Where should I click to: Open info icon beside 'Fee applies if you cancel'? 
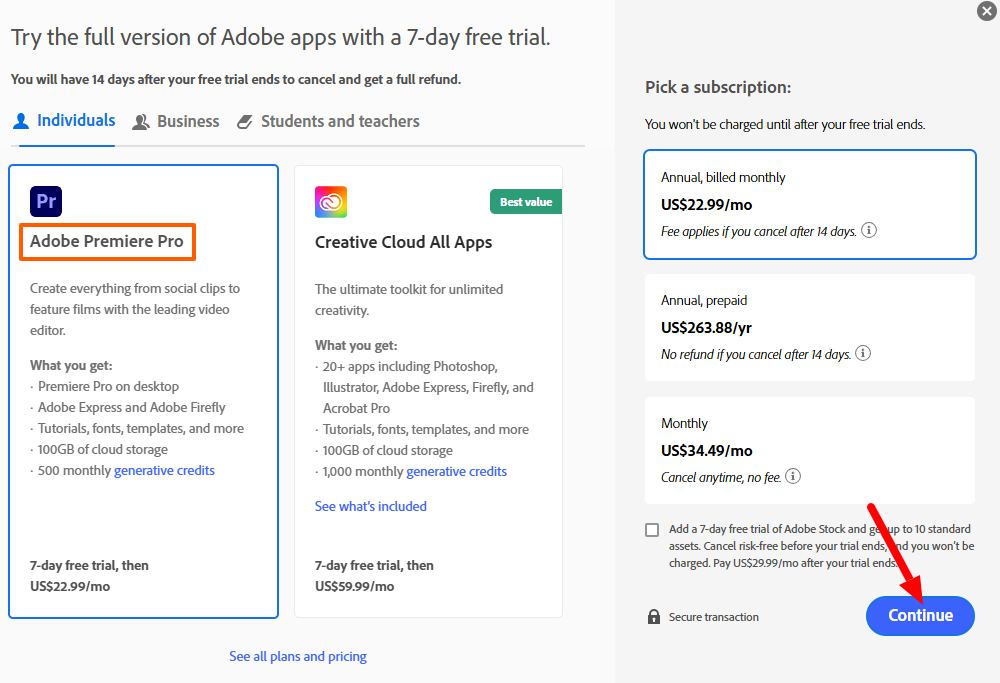coord(869,230)
